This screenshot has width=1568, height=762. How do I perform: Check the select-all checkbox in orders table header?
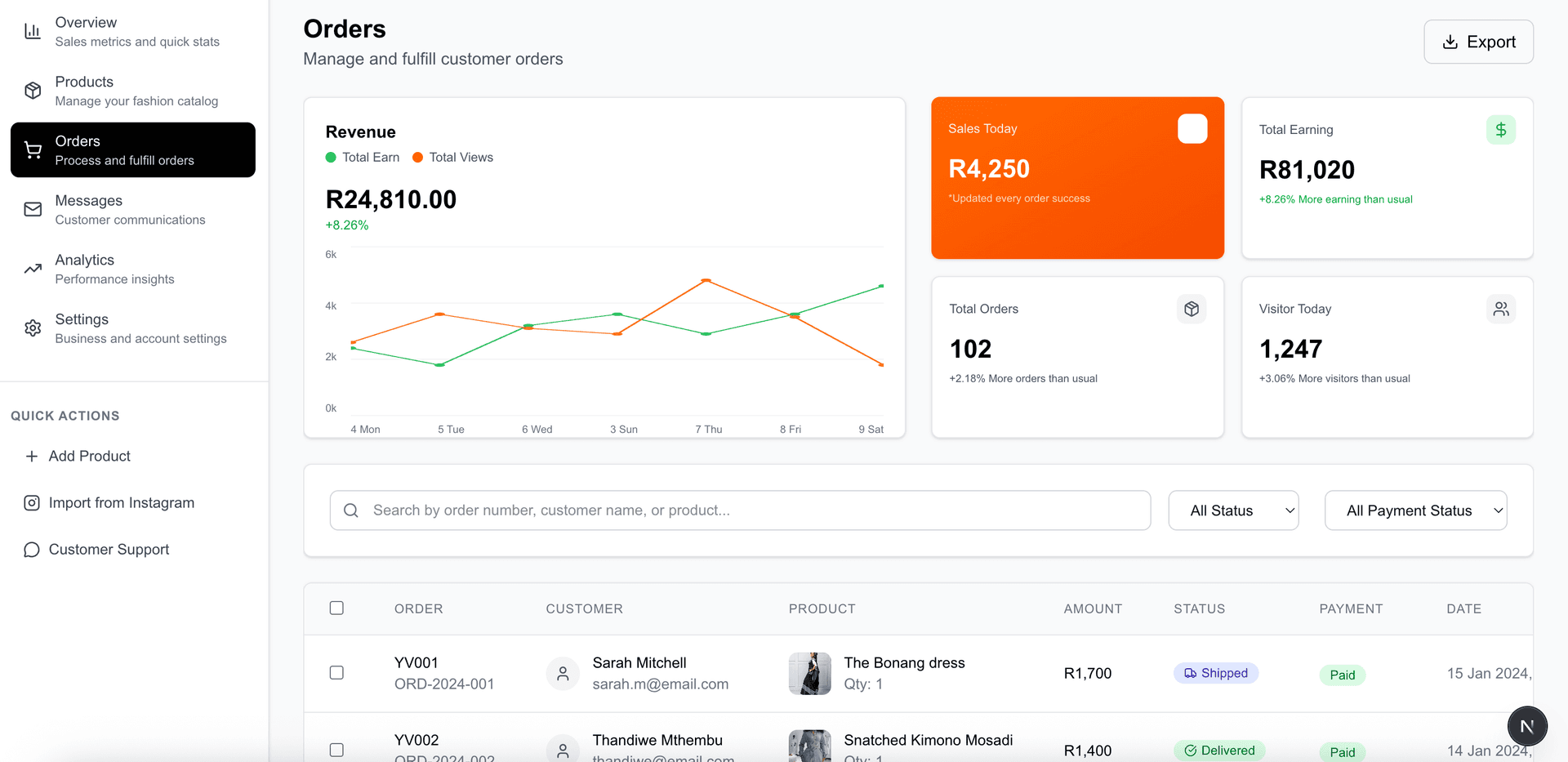pyautogui.click(x=336, y=608)
